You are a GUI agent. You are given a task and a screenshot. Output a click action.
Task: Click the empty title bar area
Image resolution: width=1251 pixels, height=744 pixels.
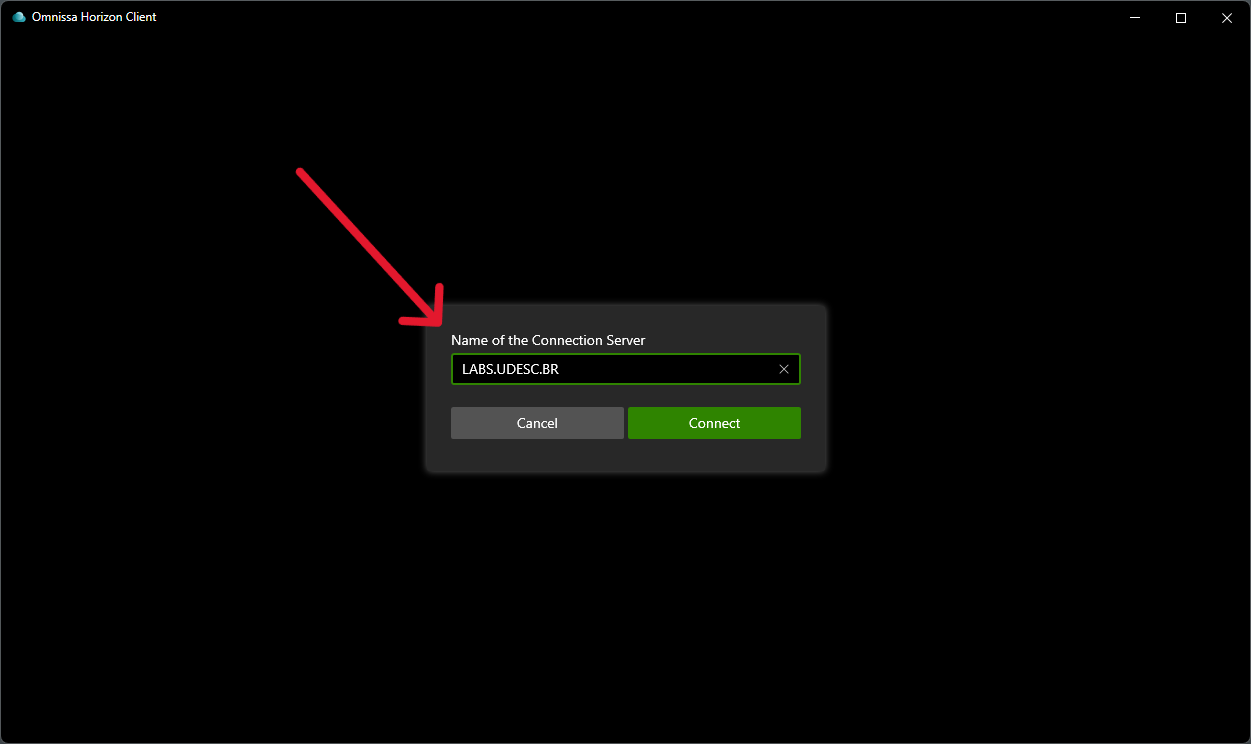630,17
